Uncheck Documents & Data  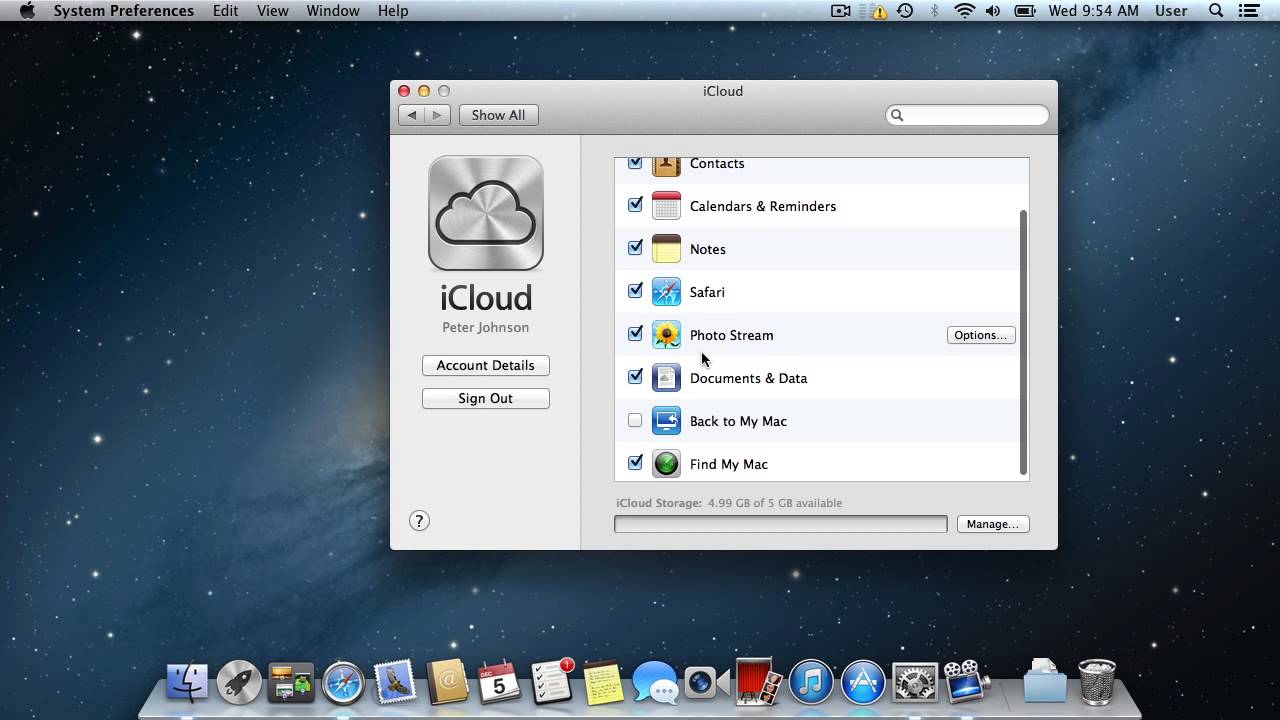[635, 377]
